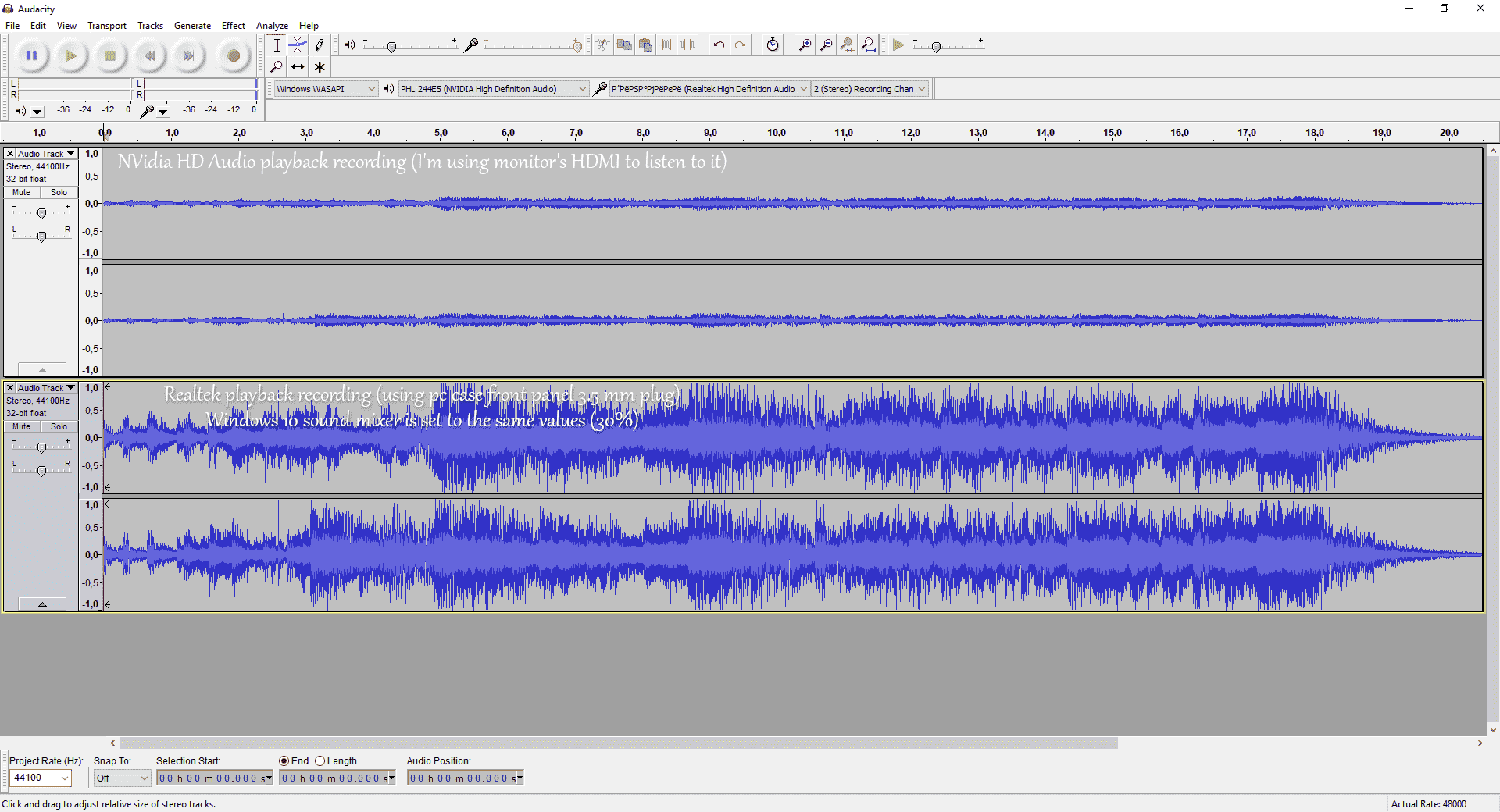Solo the first (NVidia) audio track
This screenshot has height=812, width=1500.
click(x=59, y=192)
